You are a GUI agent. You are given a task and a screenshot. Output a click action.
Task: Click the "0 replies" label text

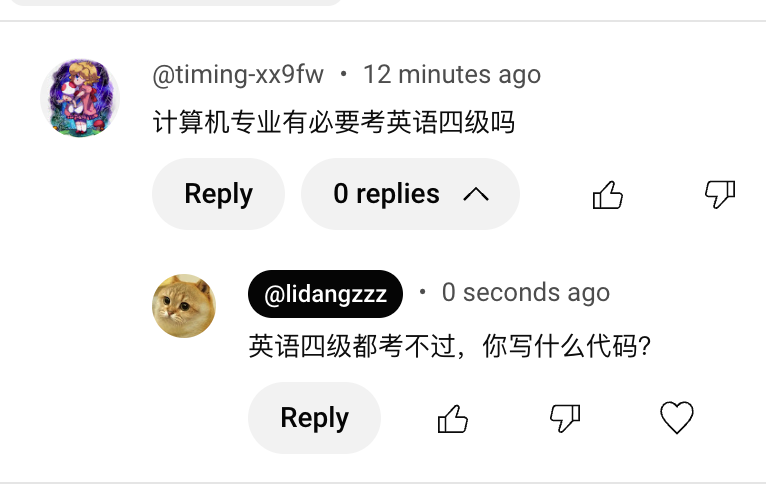point(386,193)
